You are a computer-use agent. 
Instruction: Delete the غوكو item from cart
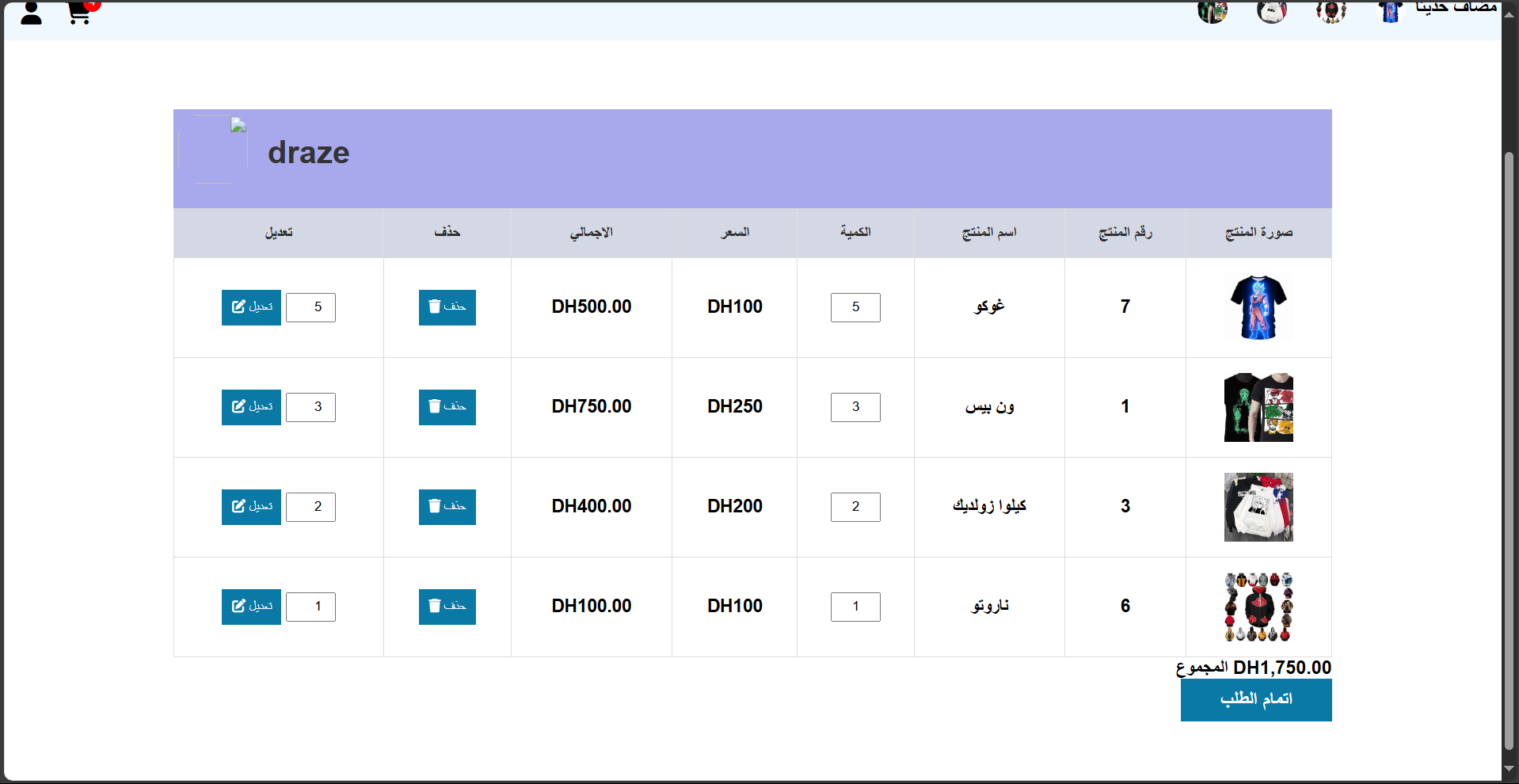click(x=447, y=307)
